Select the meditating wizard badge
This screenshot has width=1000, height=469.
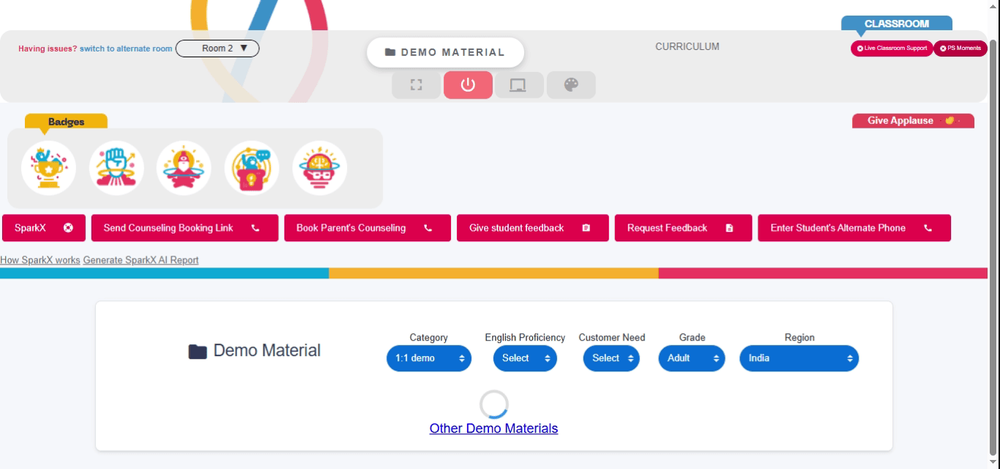coord(184,168)
